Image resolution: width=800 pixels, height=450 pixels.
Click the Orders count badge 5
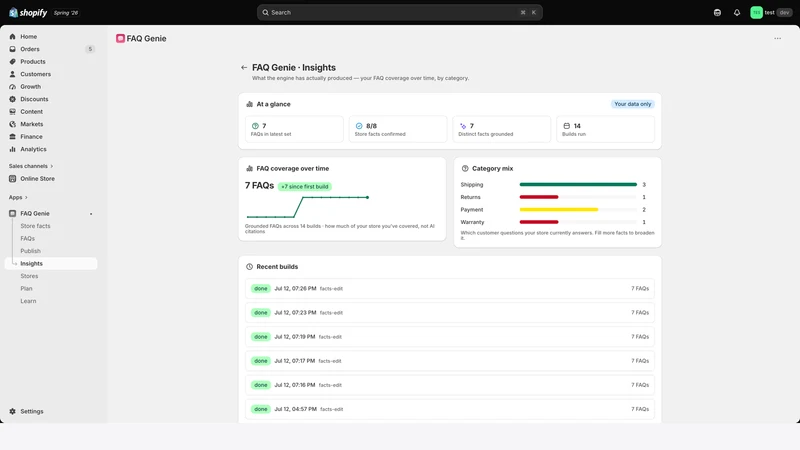(90, 49)
